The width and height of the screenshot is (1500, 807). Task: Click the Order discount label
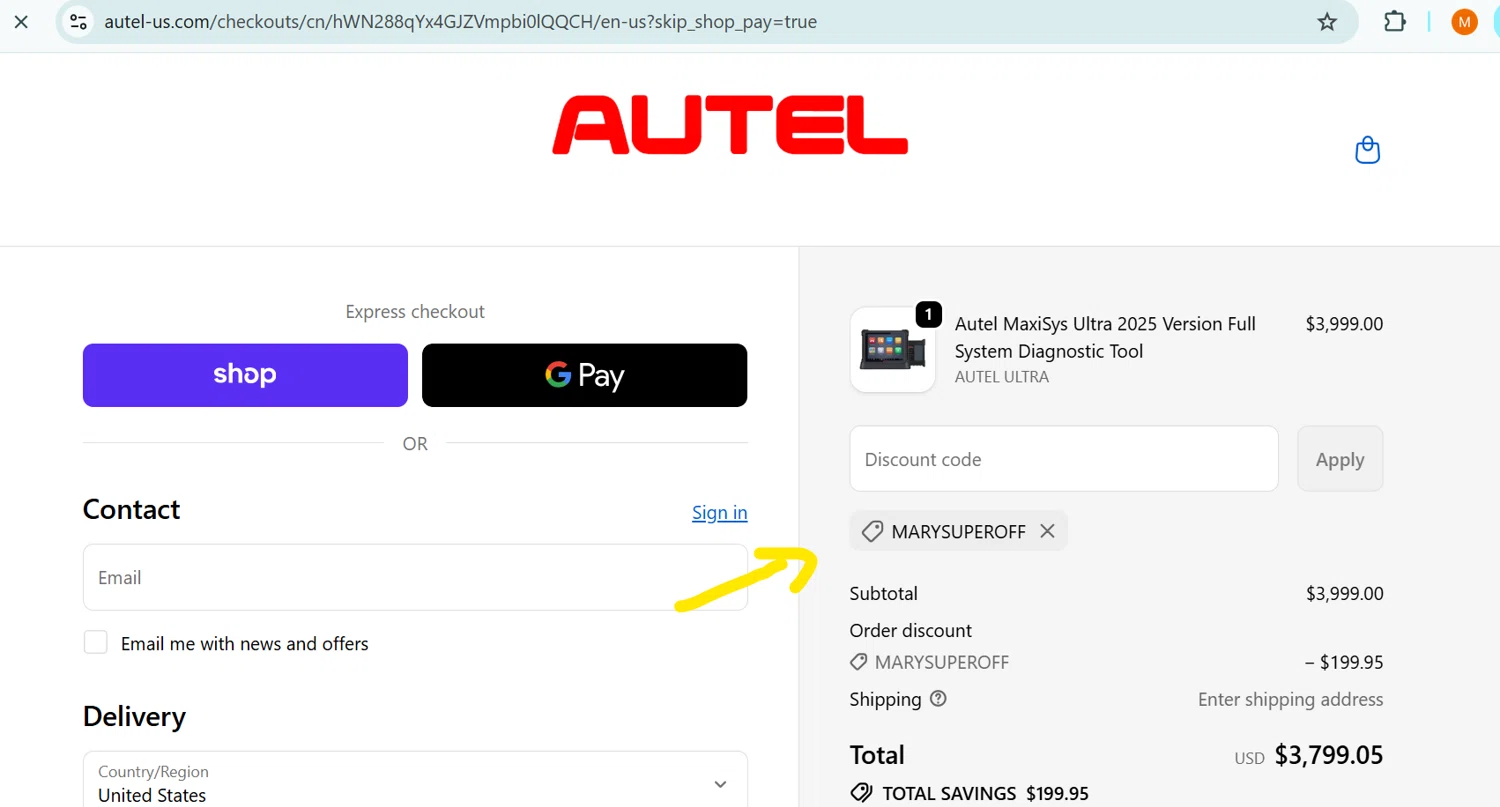pos(911,630)
